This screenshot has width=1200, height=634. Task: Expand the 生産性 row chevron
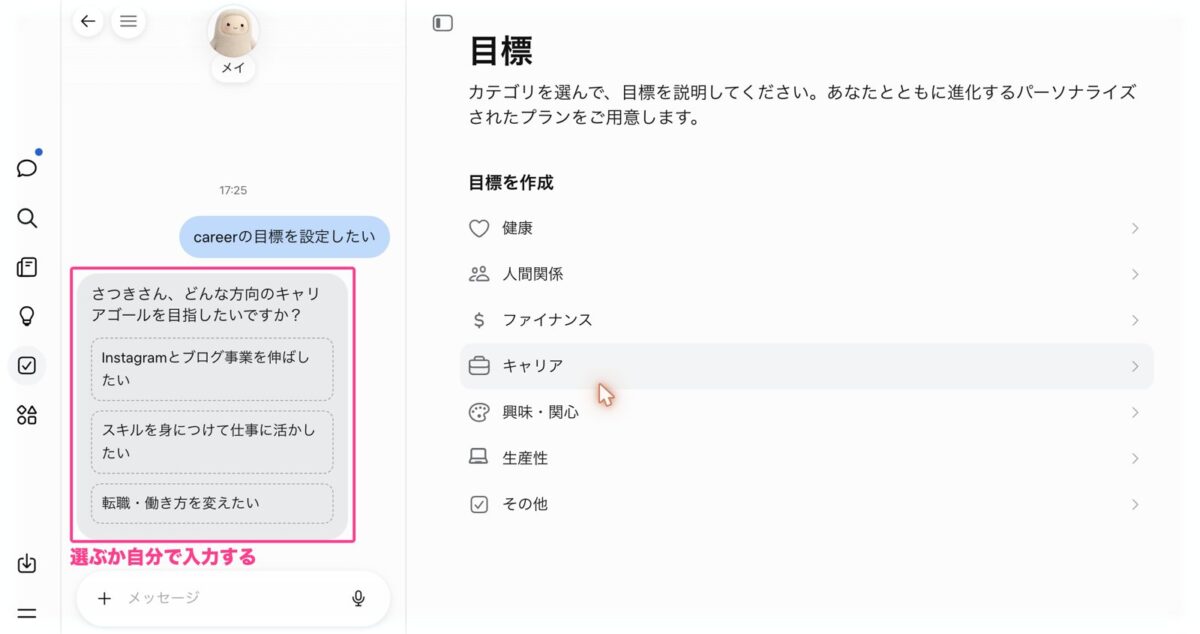1135,458
